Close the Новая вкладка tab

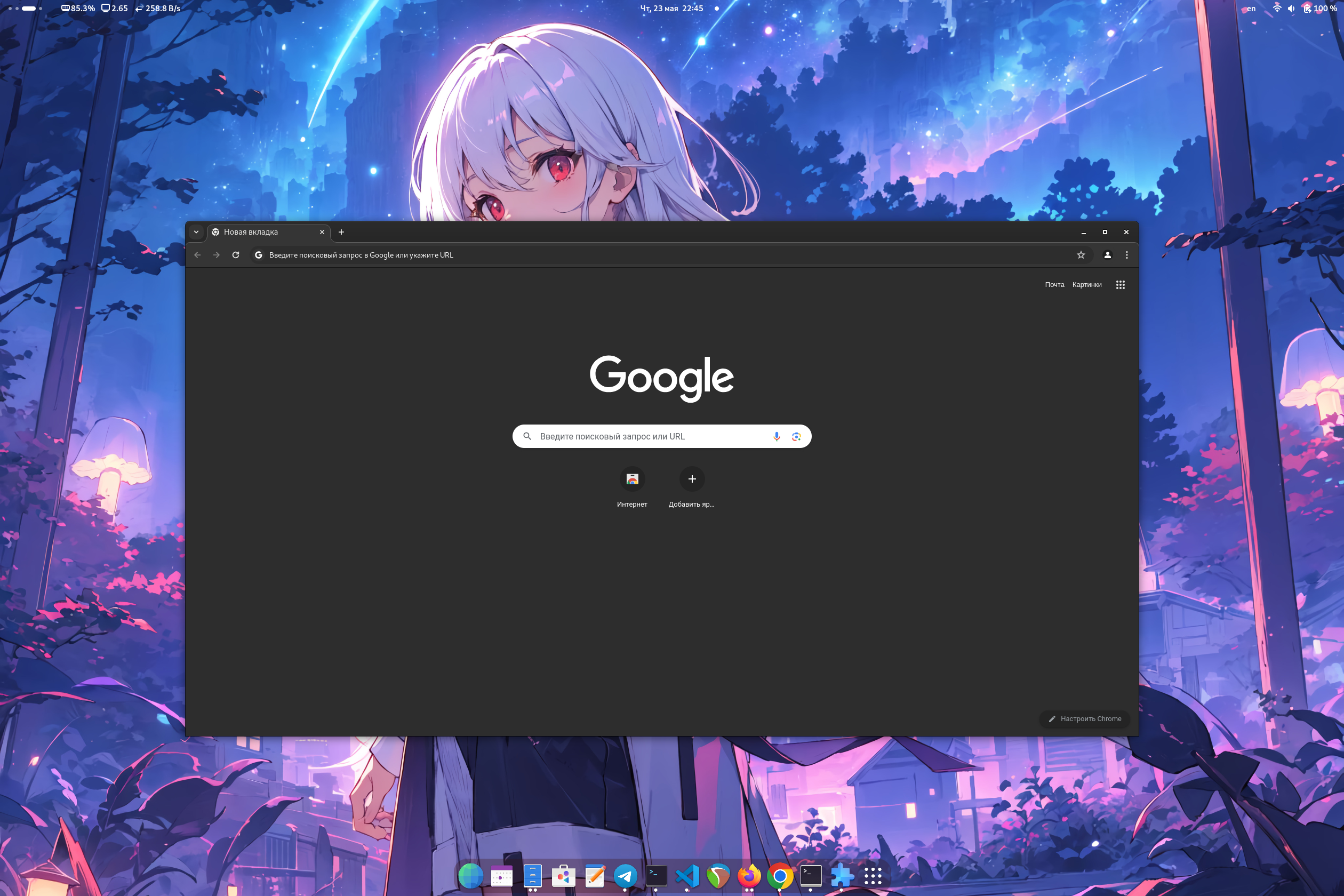(x=322, y=232)
